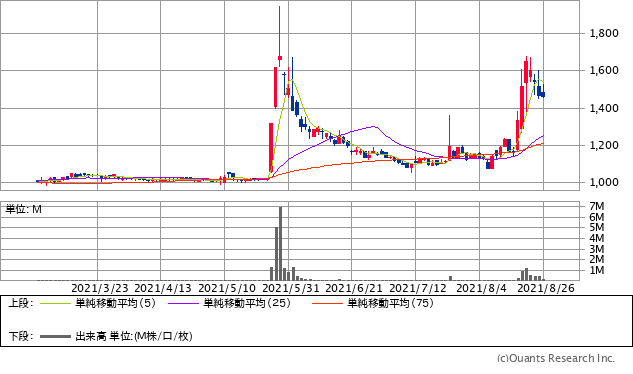The height and width of the screenshot is (374, 633).
Task: Click the 2021/8/26 date label
Action: click(x=546, y=288)
